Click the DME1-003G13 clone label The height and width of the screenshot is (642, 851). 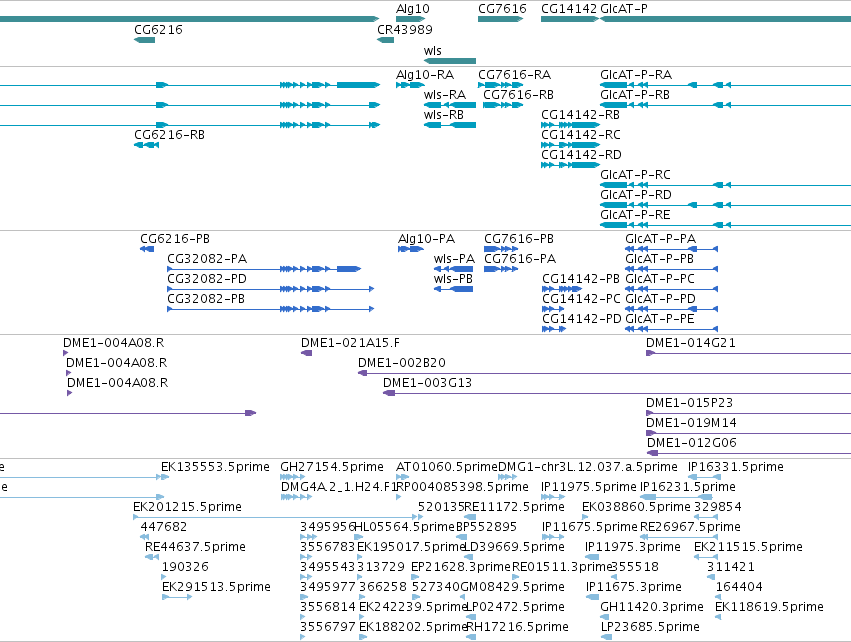[x=428, y=383]
